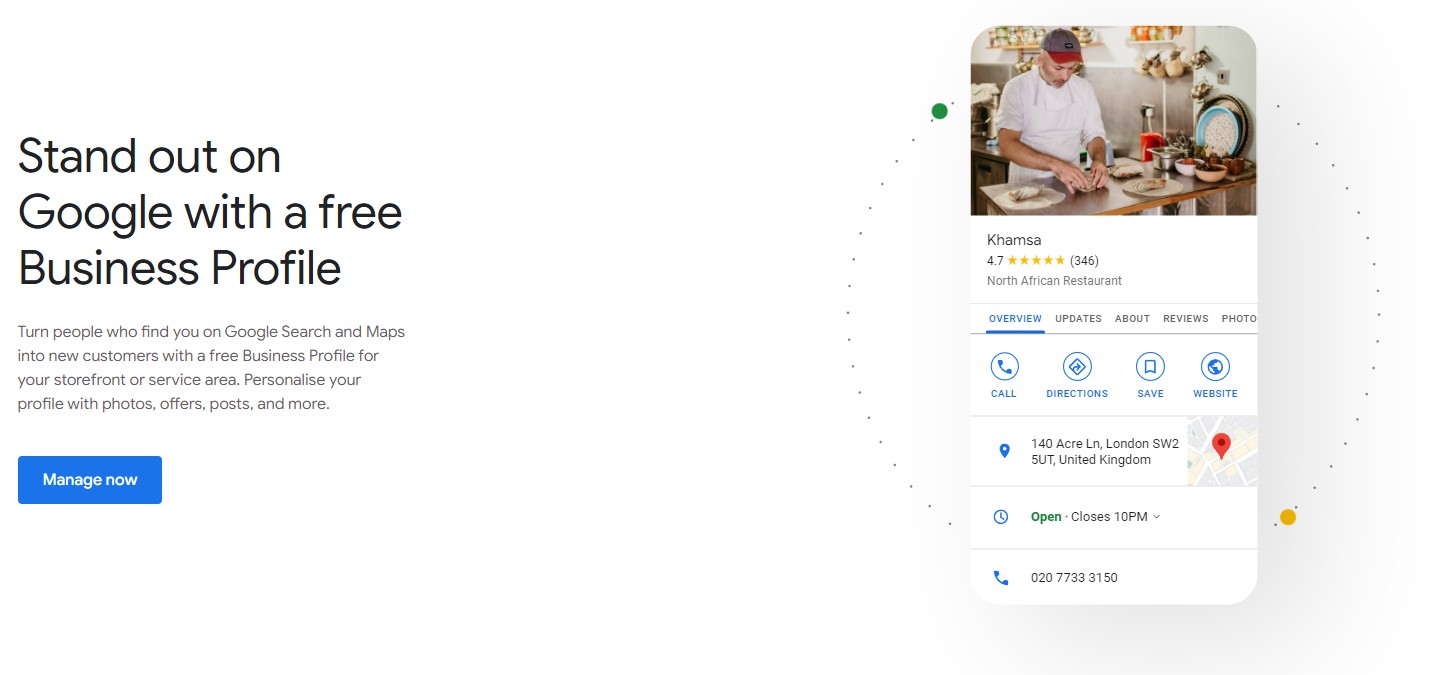
Task: Click the Manage now button
Action: tap(90, 480)
